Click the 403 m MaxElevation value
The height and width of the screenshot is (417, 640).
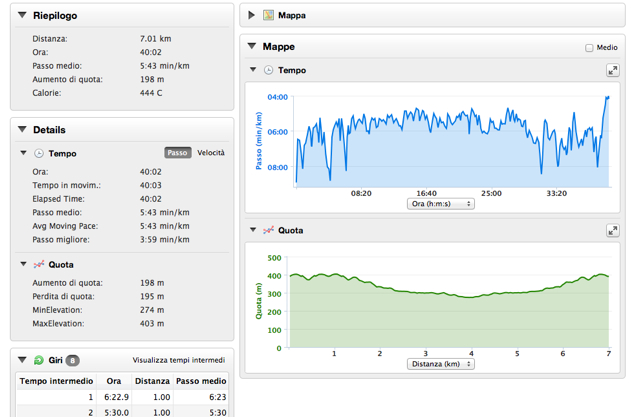[152, 324]
